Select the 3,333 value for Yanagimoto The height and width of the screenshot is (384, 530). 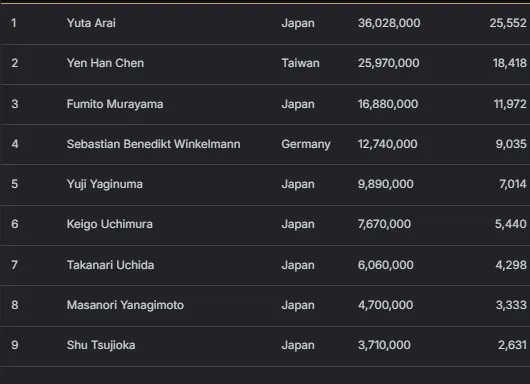[x=511, y=305]
